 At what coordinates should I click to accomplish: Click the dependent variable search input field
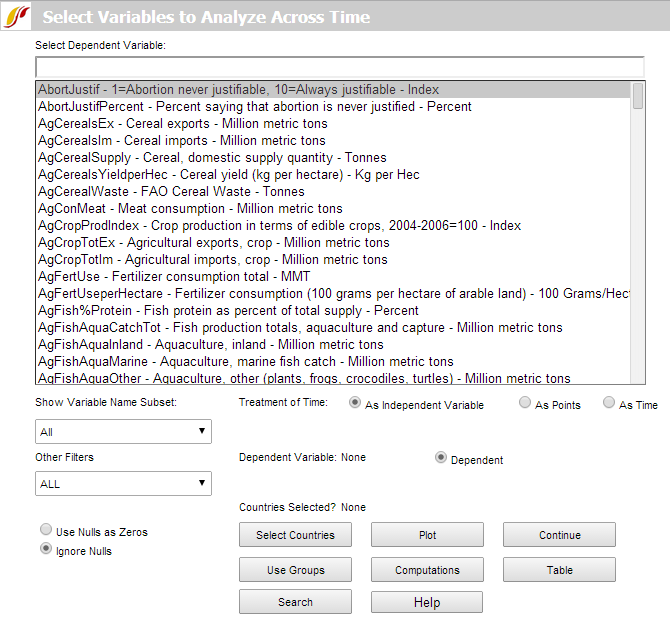pos(339,67)
